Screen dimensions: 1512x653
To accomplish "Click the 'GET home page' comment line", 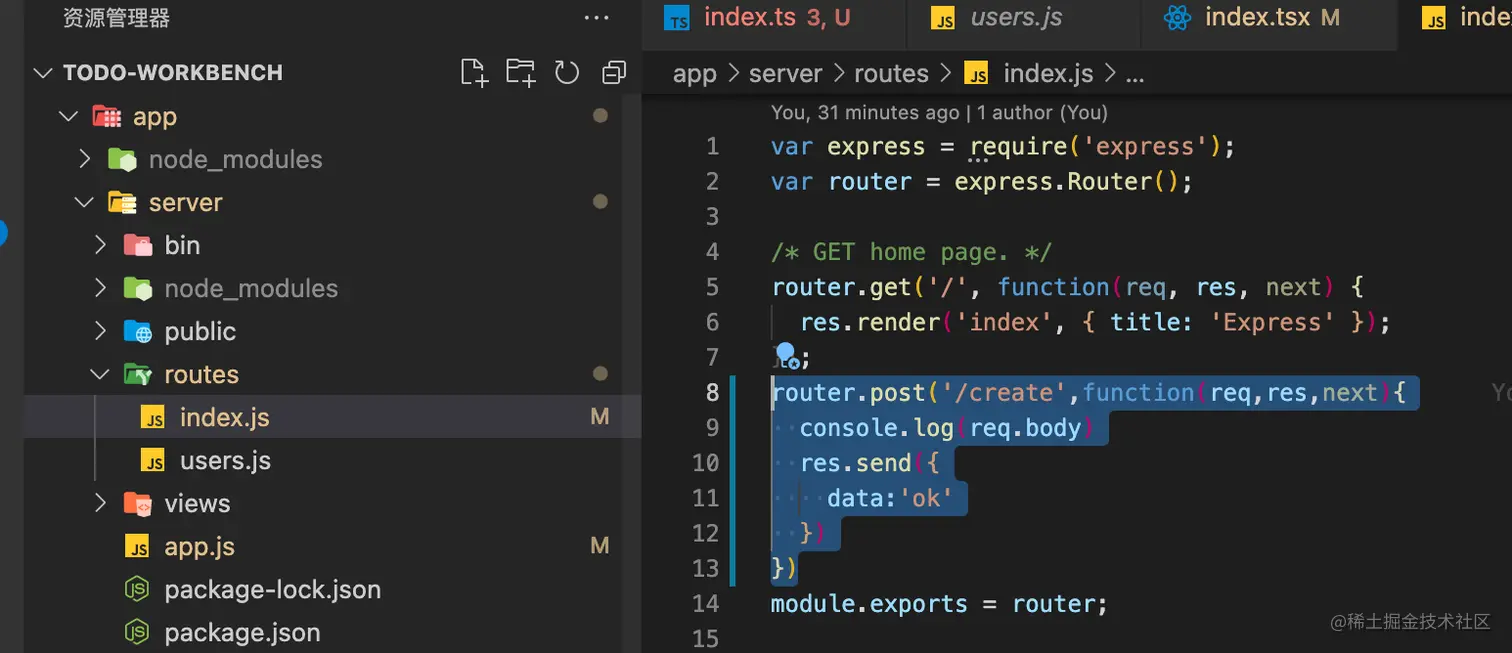I will click(911, 252).
